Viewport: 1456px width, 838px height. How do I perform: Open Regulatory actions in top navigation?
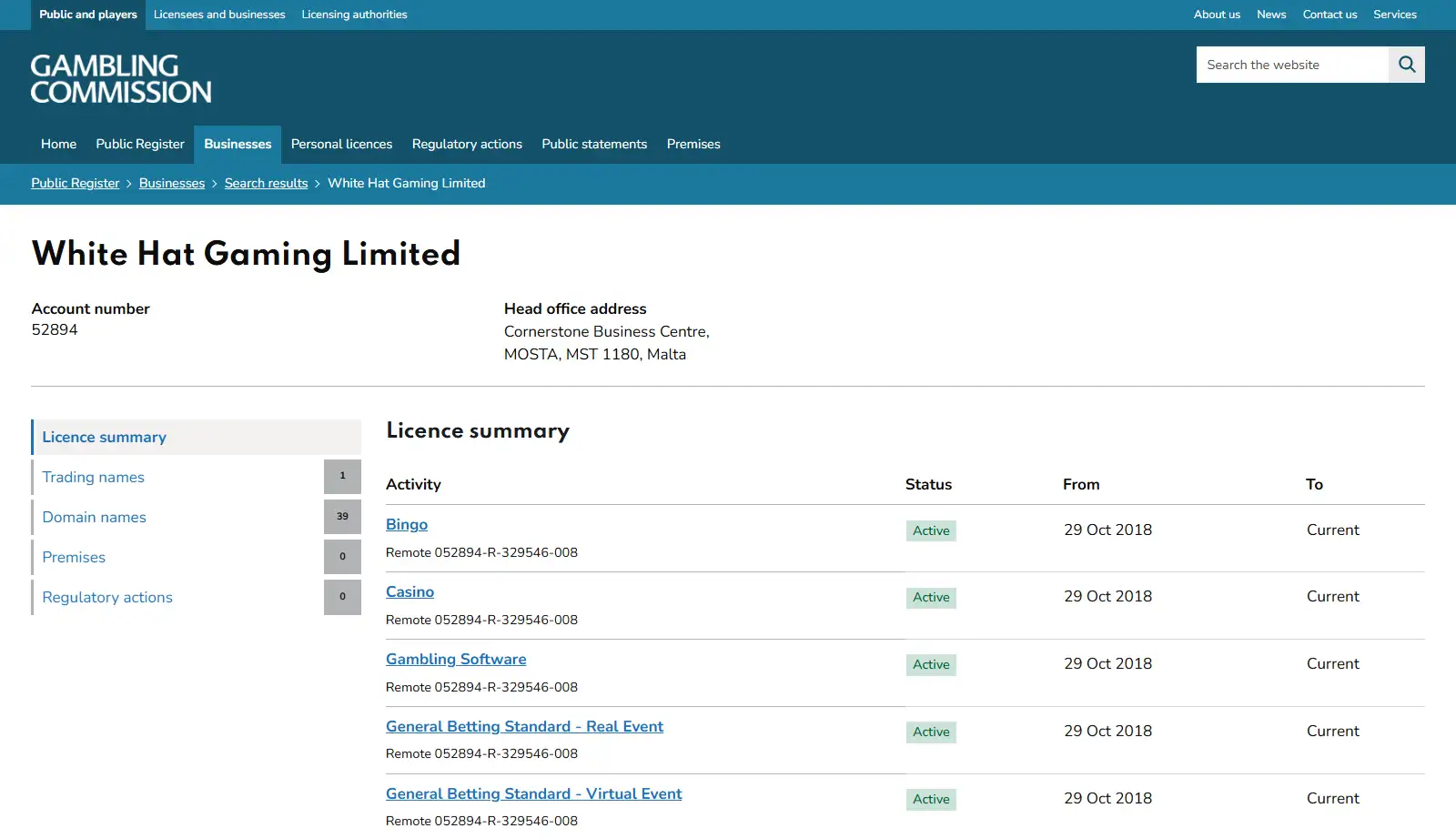click(x=467, y=144)
